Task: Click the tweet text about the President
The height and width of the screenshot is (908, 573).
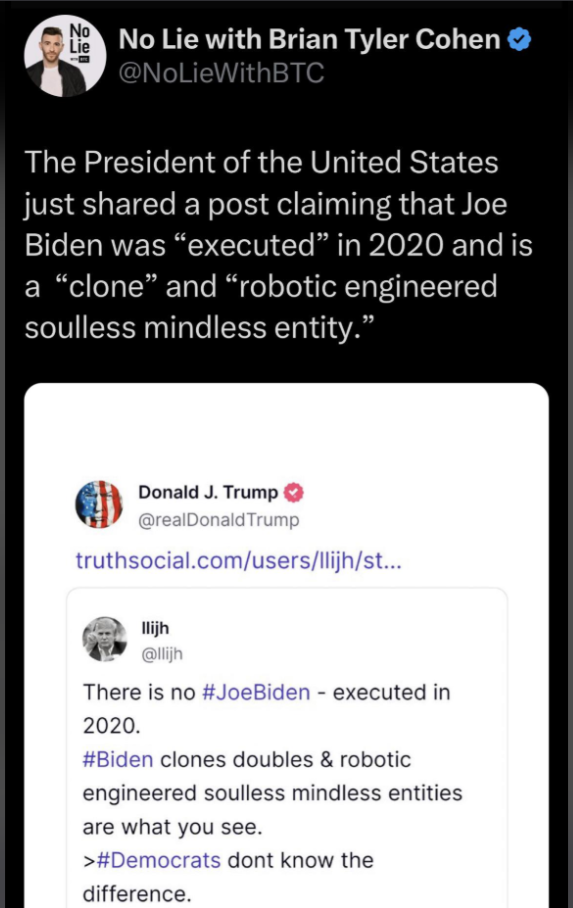Action: click(x=279, y=245)
